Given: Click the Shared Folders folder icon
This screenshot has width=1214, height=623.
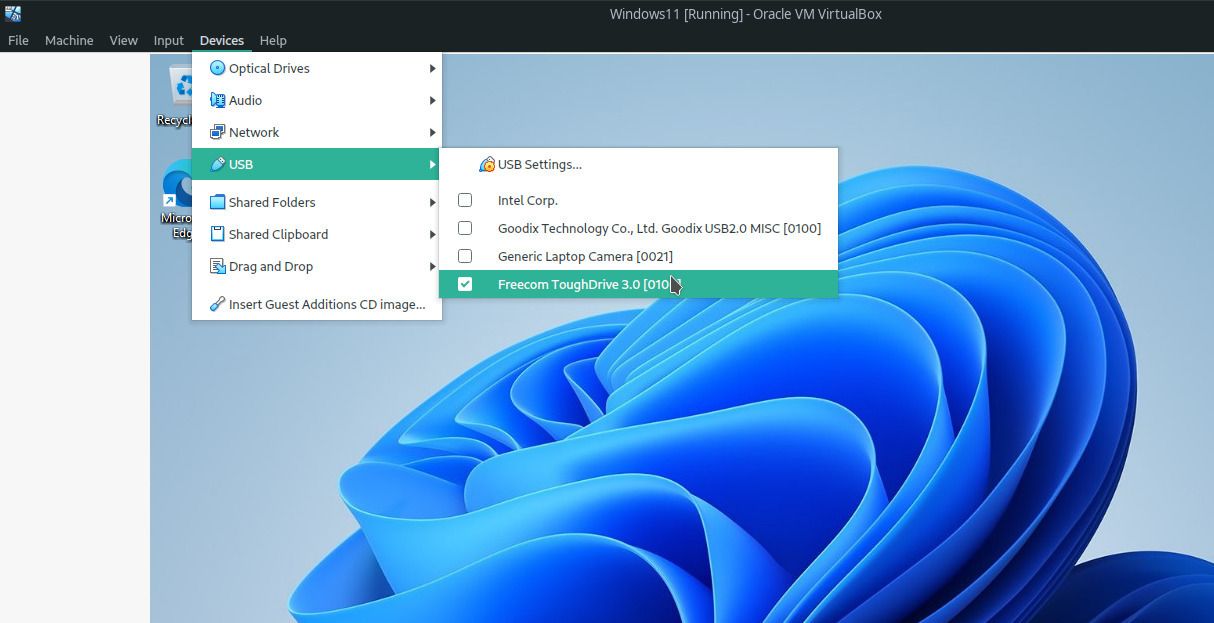Looking at the screenshot, I should click(x=217, y=202).
